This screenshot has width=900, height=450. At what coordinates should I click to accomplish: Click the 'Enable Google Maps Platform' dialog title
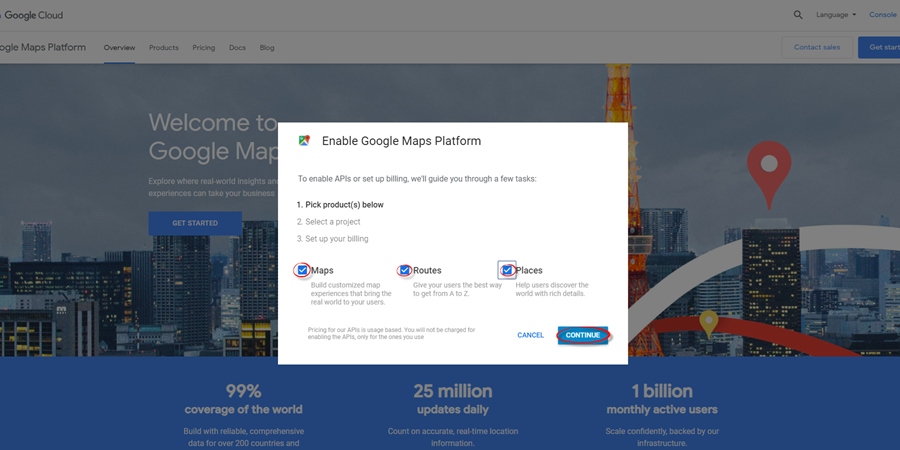[401, 141]
